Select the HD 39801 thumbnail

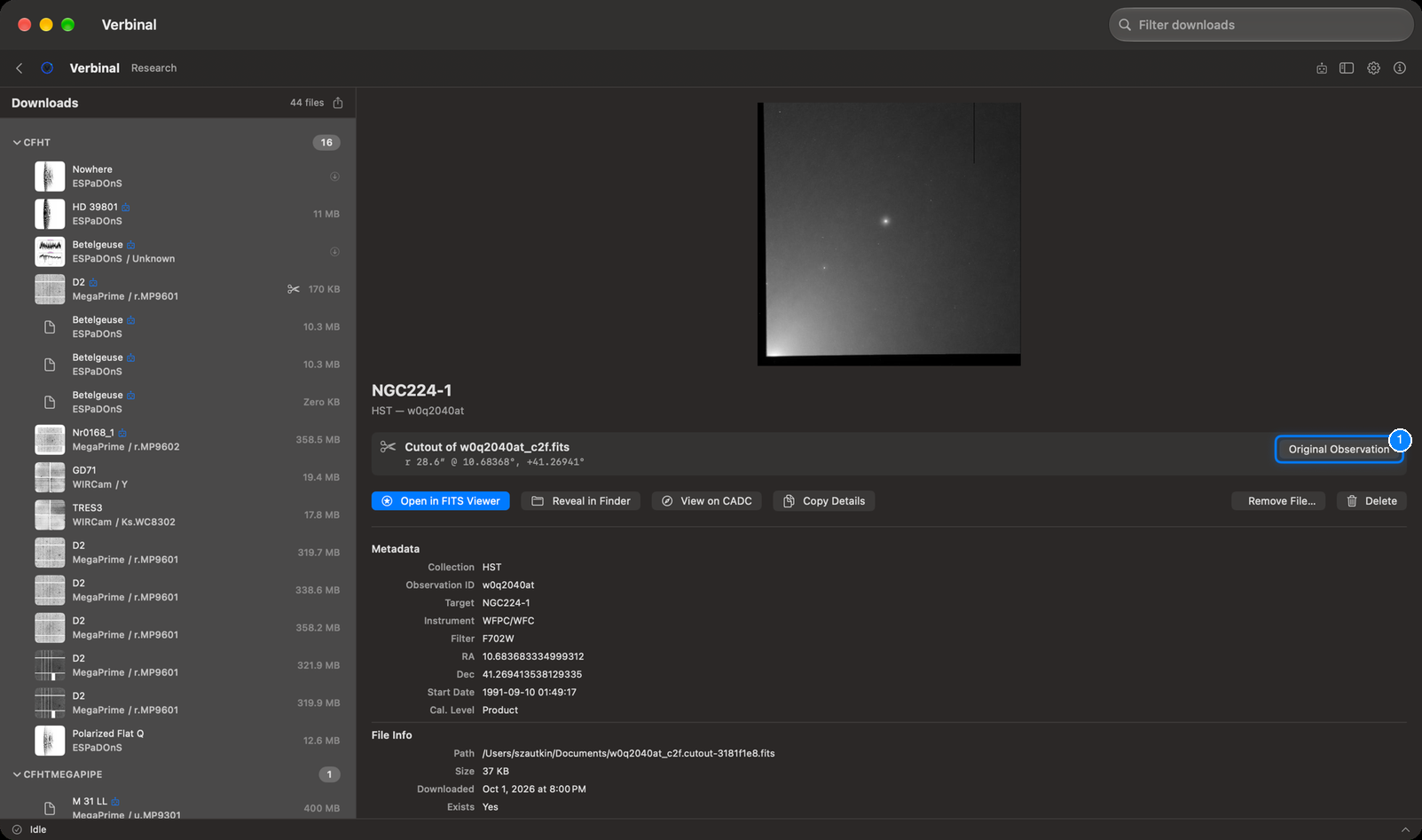coord(50,215)
